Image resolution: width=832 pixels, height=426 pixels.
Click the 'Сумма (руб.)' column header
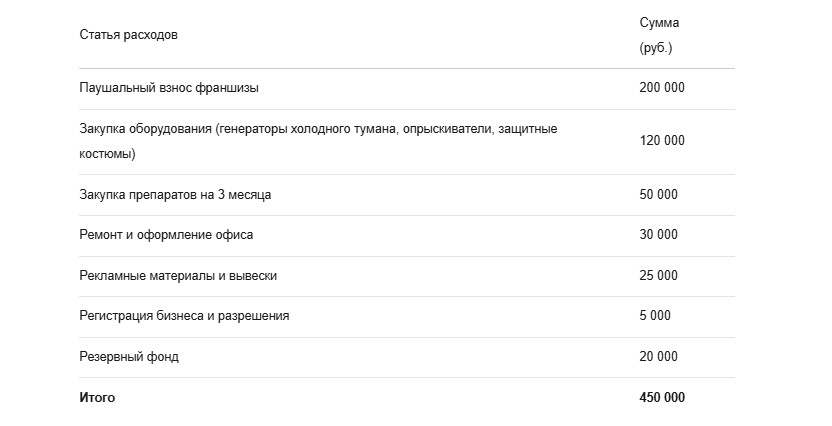pyautogui.click(x=659, y=36)
